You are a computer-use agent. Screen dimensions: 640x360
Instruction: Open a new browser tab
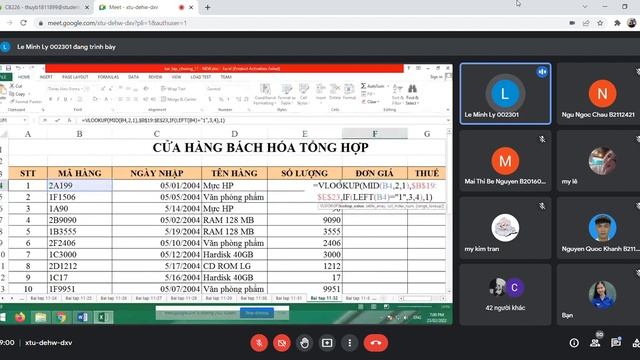(x=208, y=7)
